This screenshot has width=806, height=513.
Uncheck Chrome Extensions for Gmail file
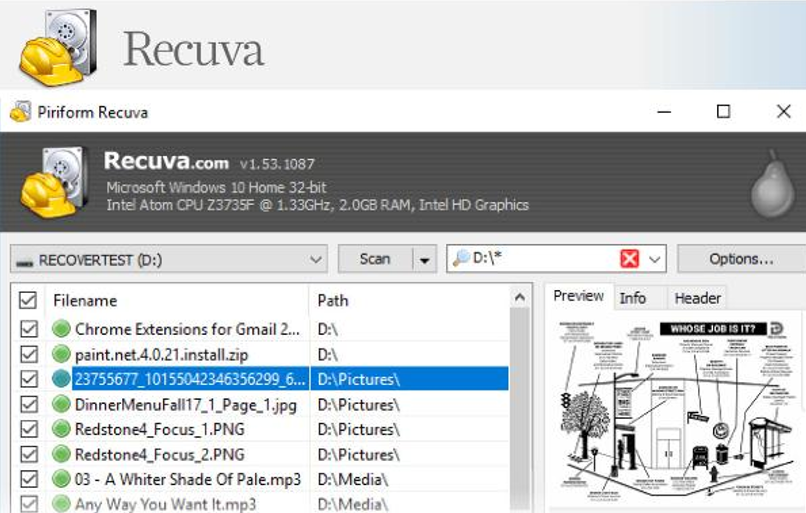coord(29,329)
